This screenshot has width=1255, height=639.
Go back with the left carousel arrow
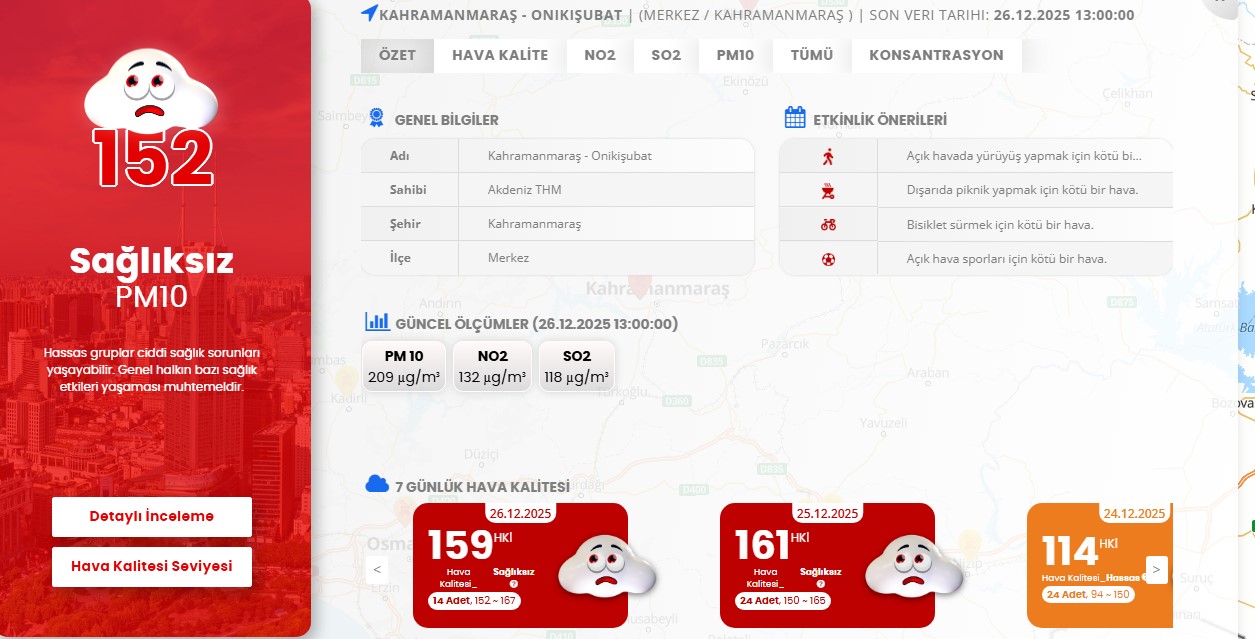coord(376,568)
